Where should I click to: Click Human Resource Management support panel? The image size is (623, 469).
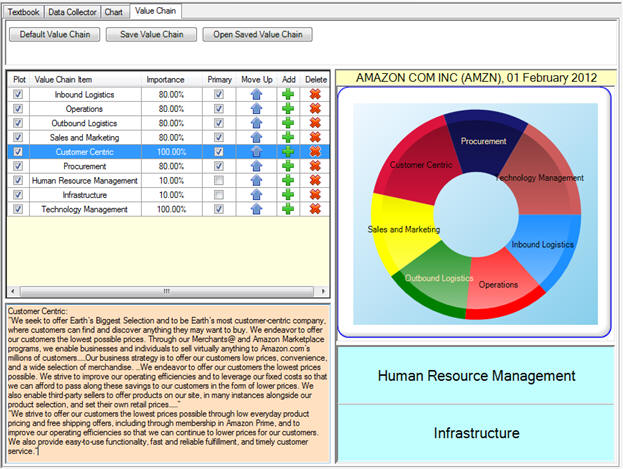(x=476, y=376)
